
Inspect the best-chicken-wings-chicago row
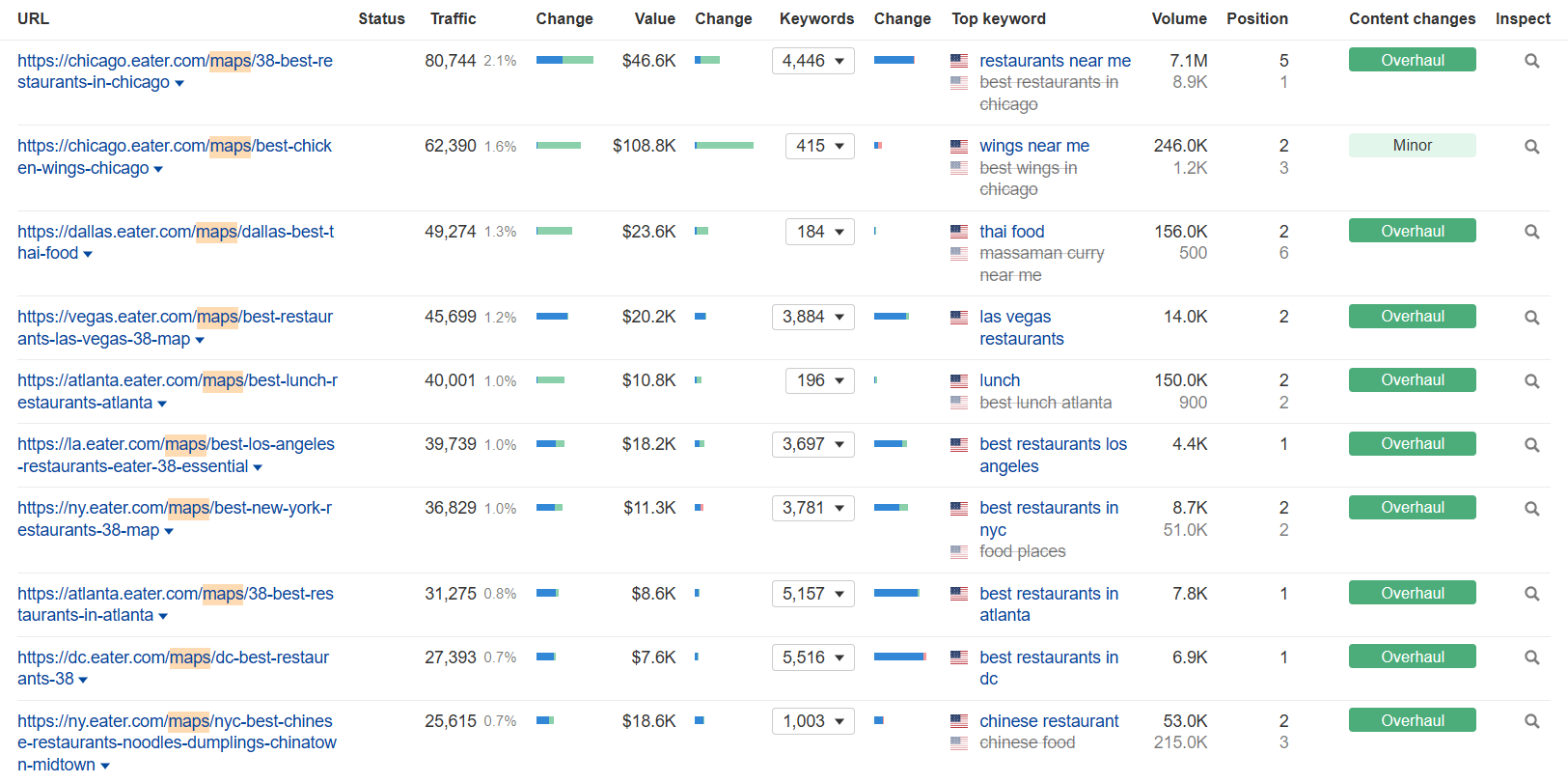point(1531,147)
